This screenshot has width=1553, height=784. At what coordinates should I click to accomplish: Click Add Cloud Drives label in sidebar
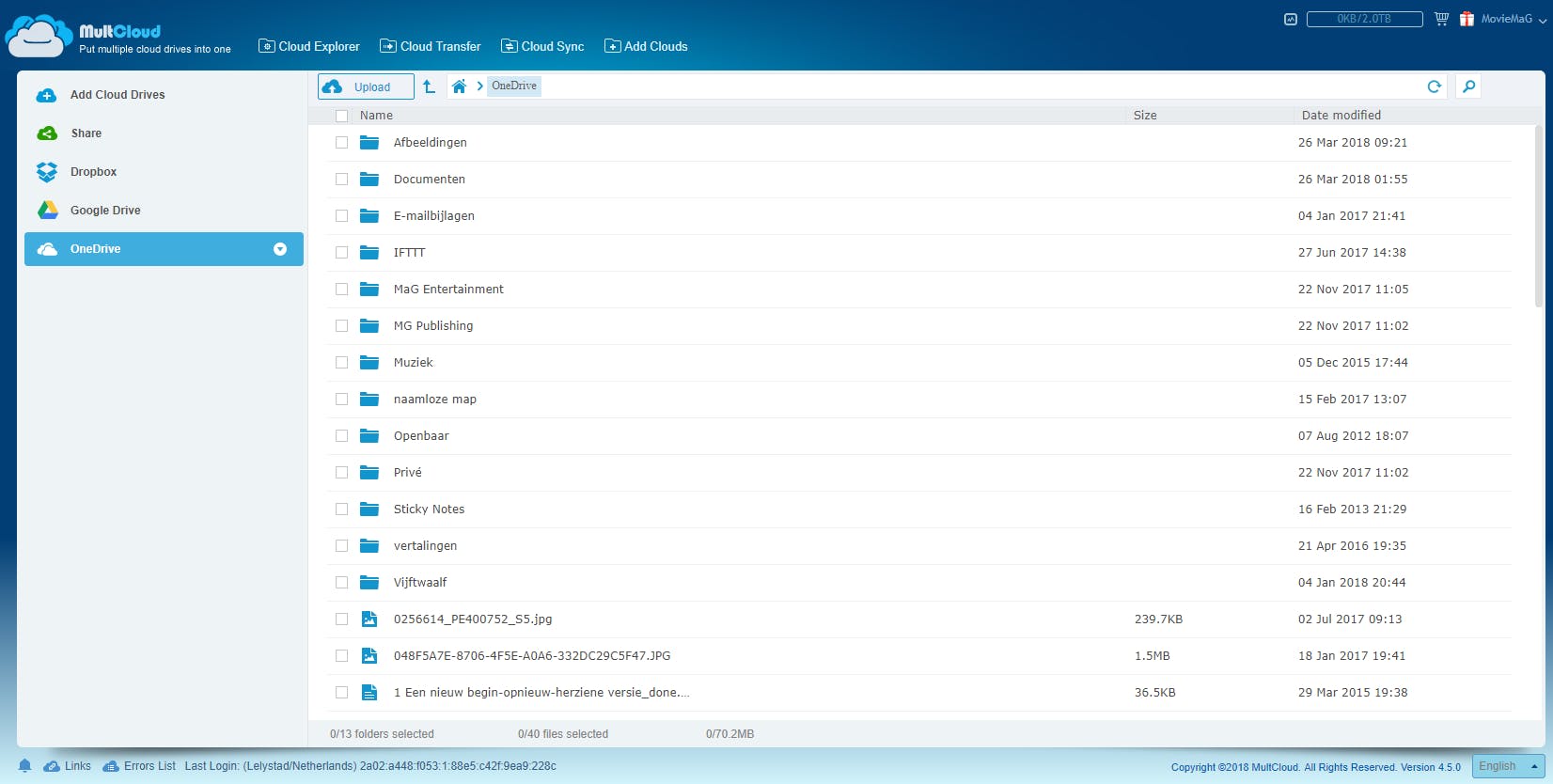[118, 95]
